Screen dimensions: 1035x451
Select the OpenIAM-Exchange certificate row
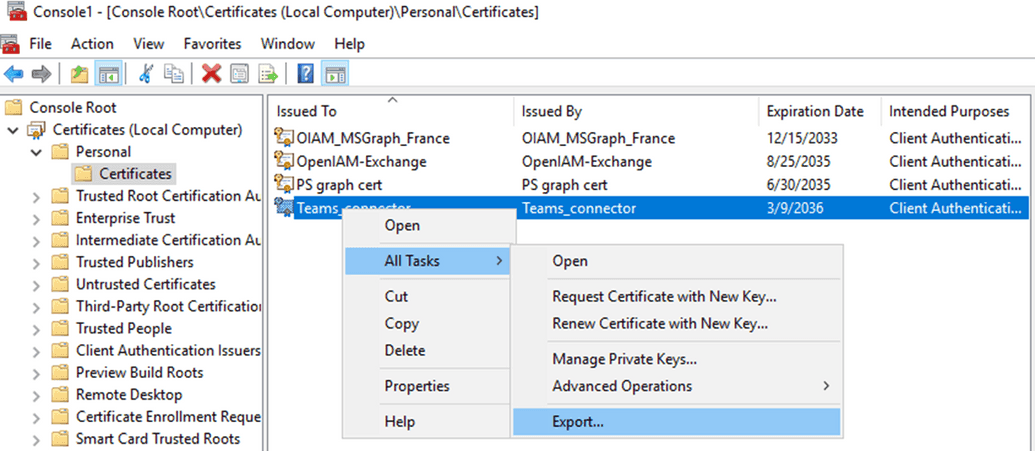click(x=361, y=161)
